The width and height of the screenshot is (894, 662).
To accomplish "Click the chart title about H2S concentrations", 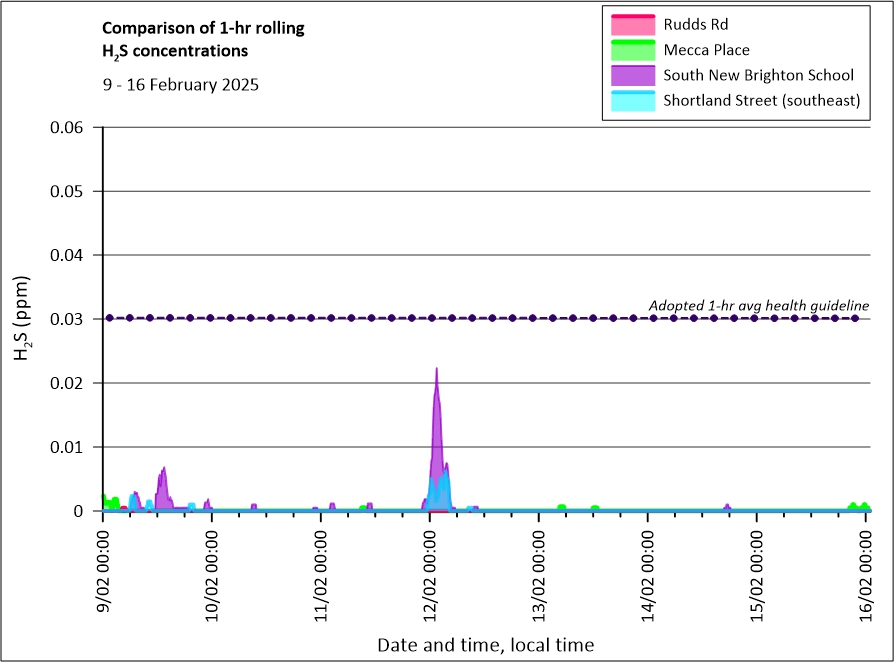I will tap(204, 39).
